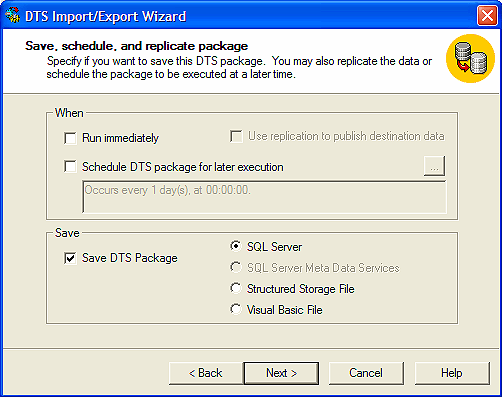Tick Schedule DTS package for later execution

pyautogui.click(x=70, y=166)
